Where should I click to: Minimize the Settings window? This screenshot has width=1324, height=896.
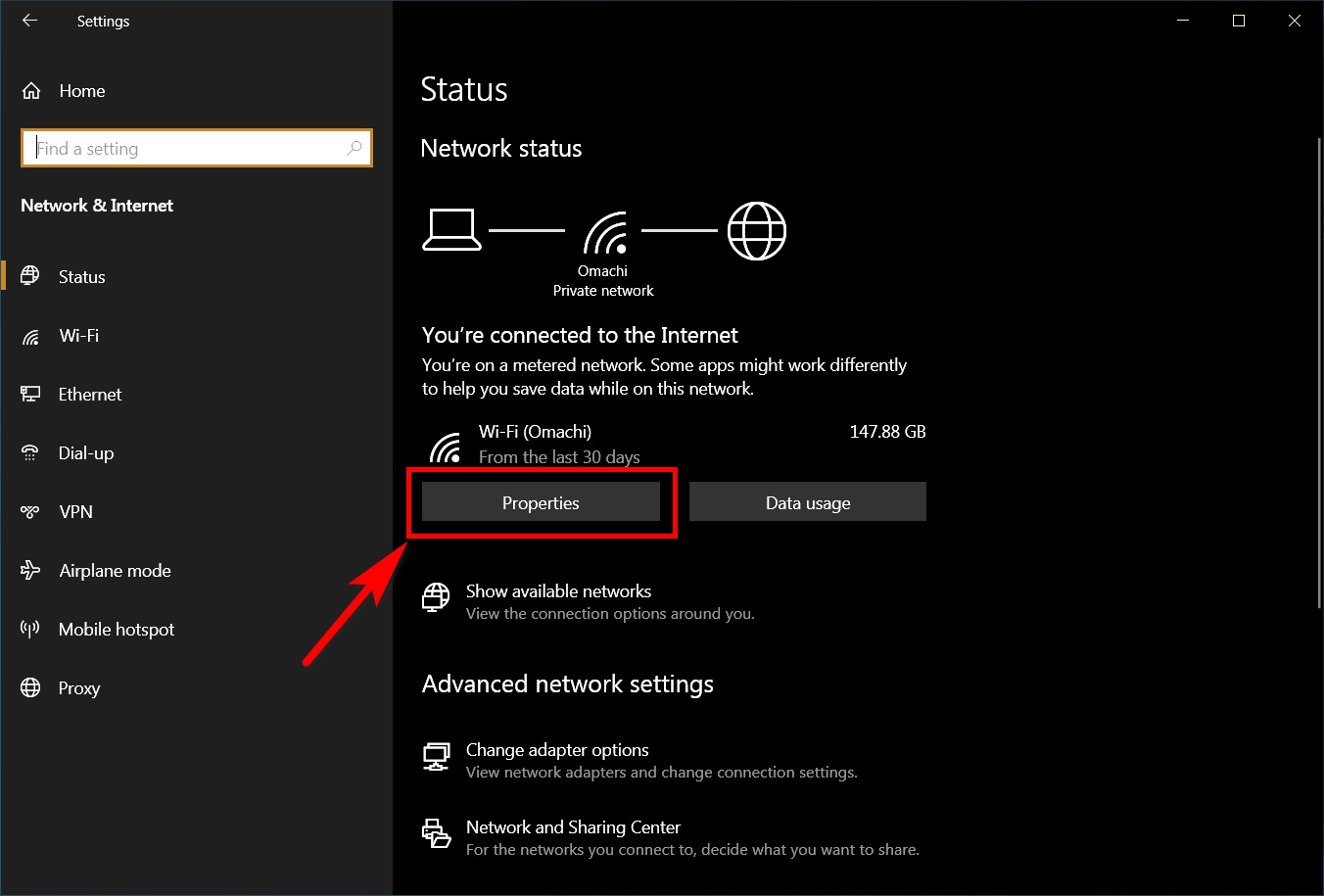click(1183, 21)
